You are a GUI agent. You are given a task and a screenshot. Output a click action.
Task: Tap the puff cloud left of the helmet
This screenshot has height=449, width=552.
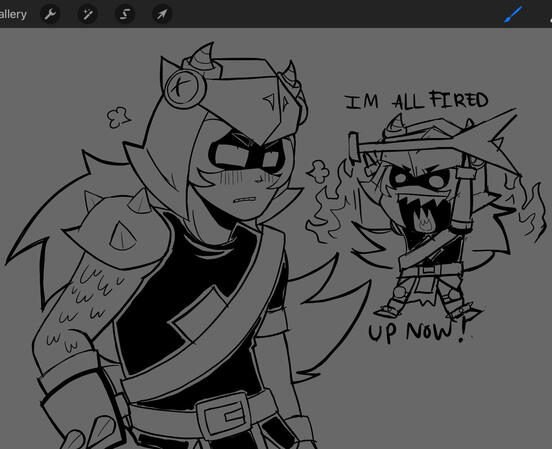point(119,118)
